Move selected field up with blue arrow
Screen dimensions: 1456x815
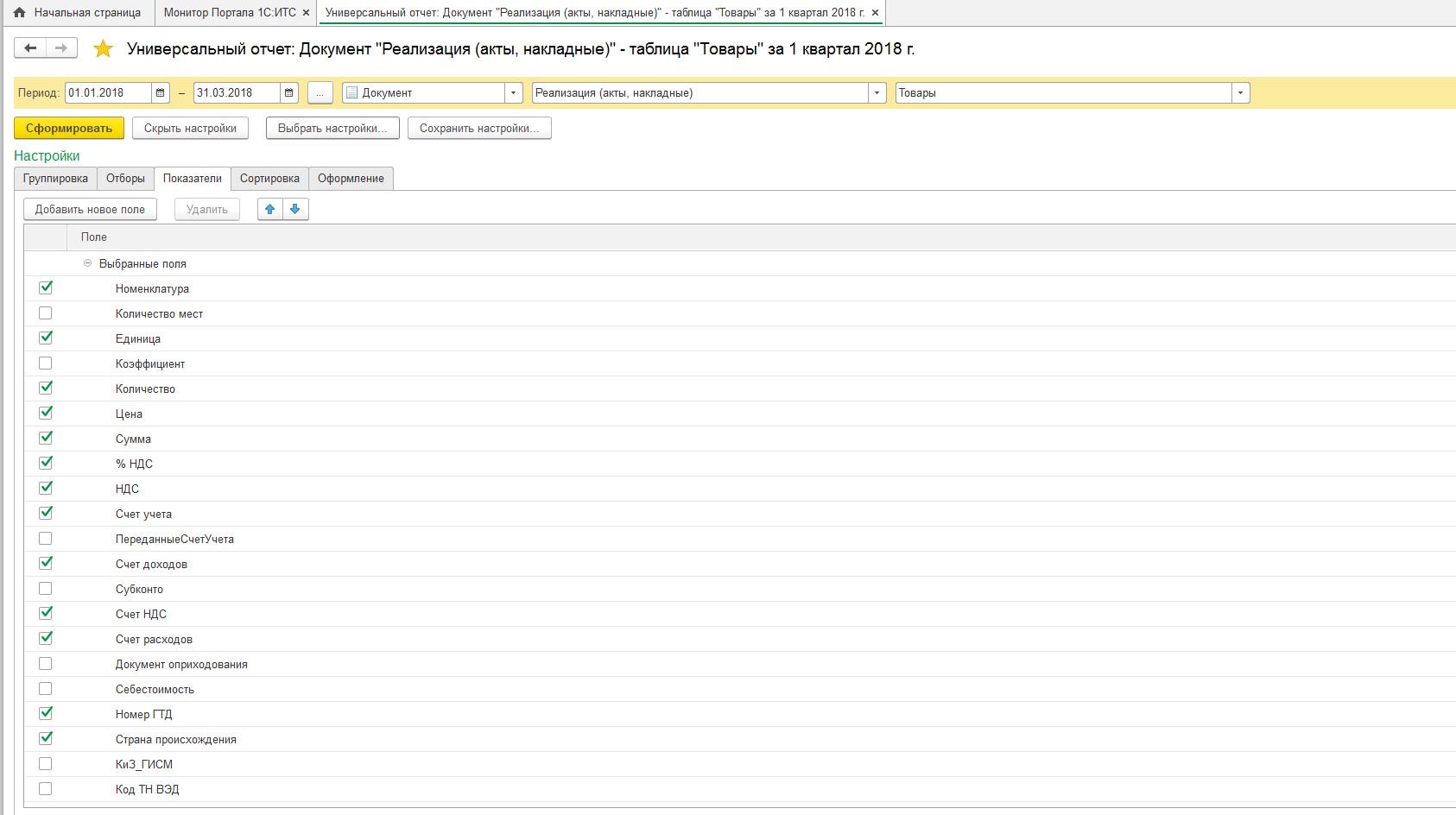pos(270,209)
